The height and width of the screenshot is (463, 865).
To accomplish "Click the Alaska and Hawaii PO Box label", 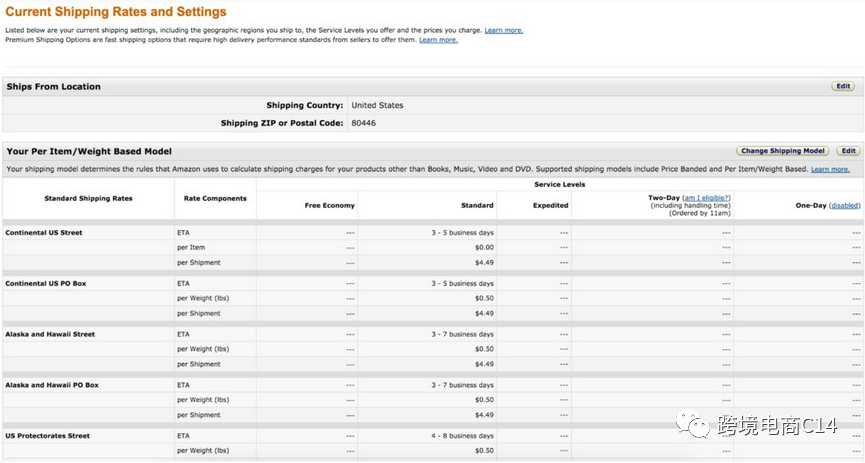I will (x=52, y=385).
